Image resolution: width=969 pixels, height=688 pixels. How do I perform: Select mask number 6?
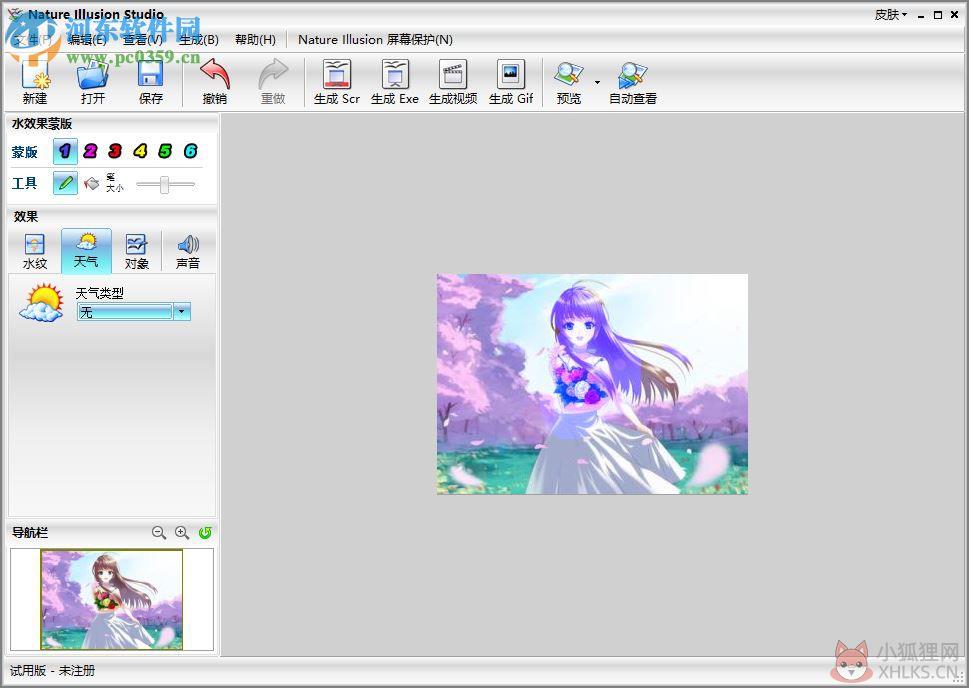click(x=190, y=151)
